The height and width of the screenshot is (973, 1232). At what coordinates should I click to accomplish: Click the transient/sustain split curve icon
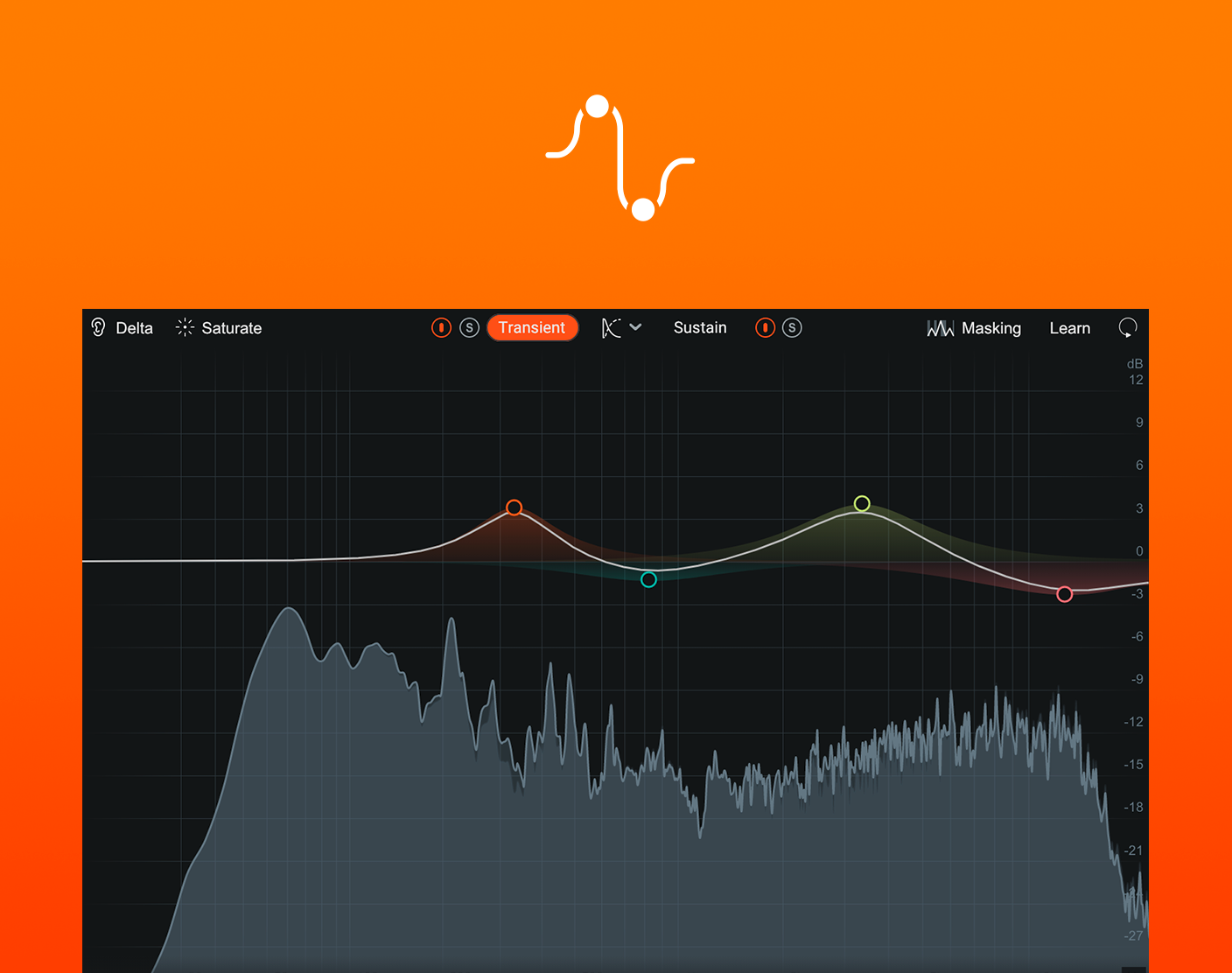pyautogui.click(x=612, y=328)
